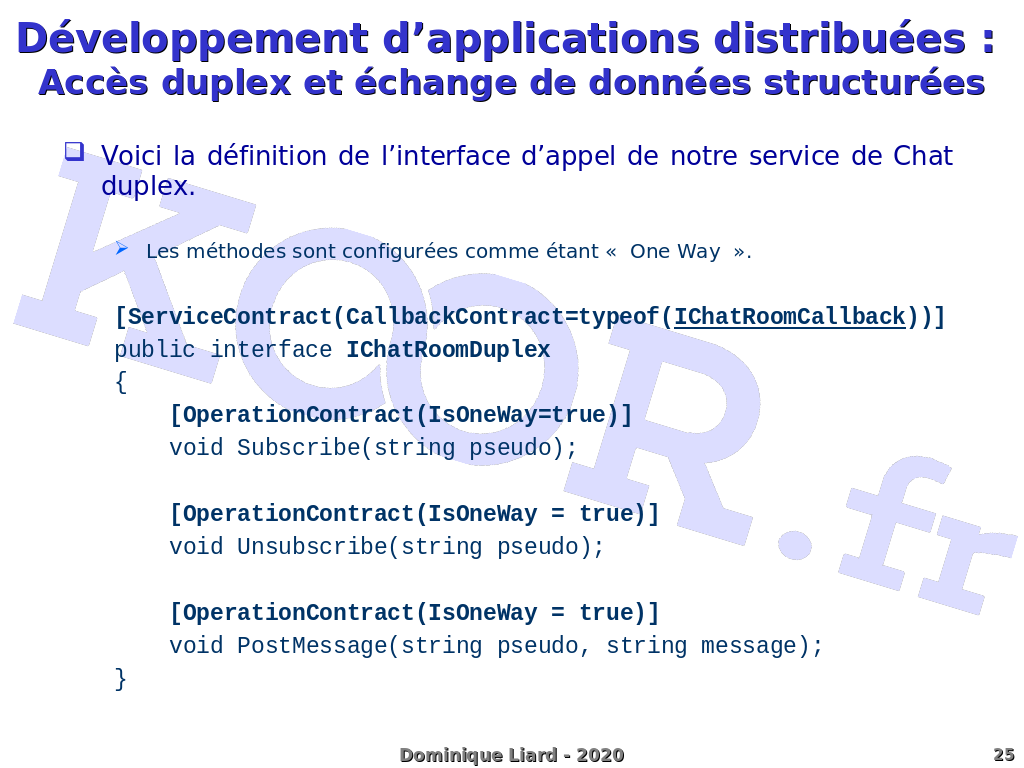Screen dimensions: 1024x768
Task: Click the opening curly brace of the interface
Action: 121,382
